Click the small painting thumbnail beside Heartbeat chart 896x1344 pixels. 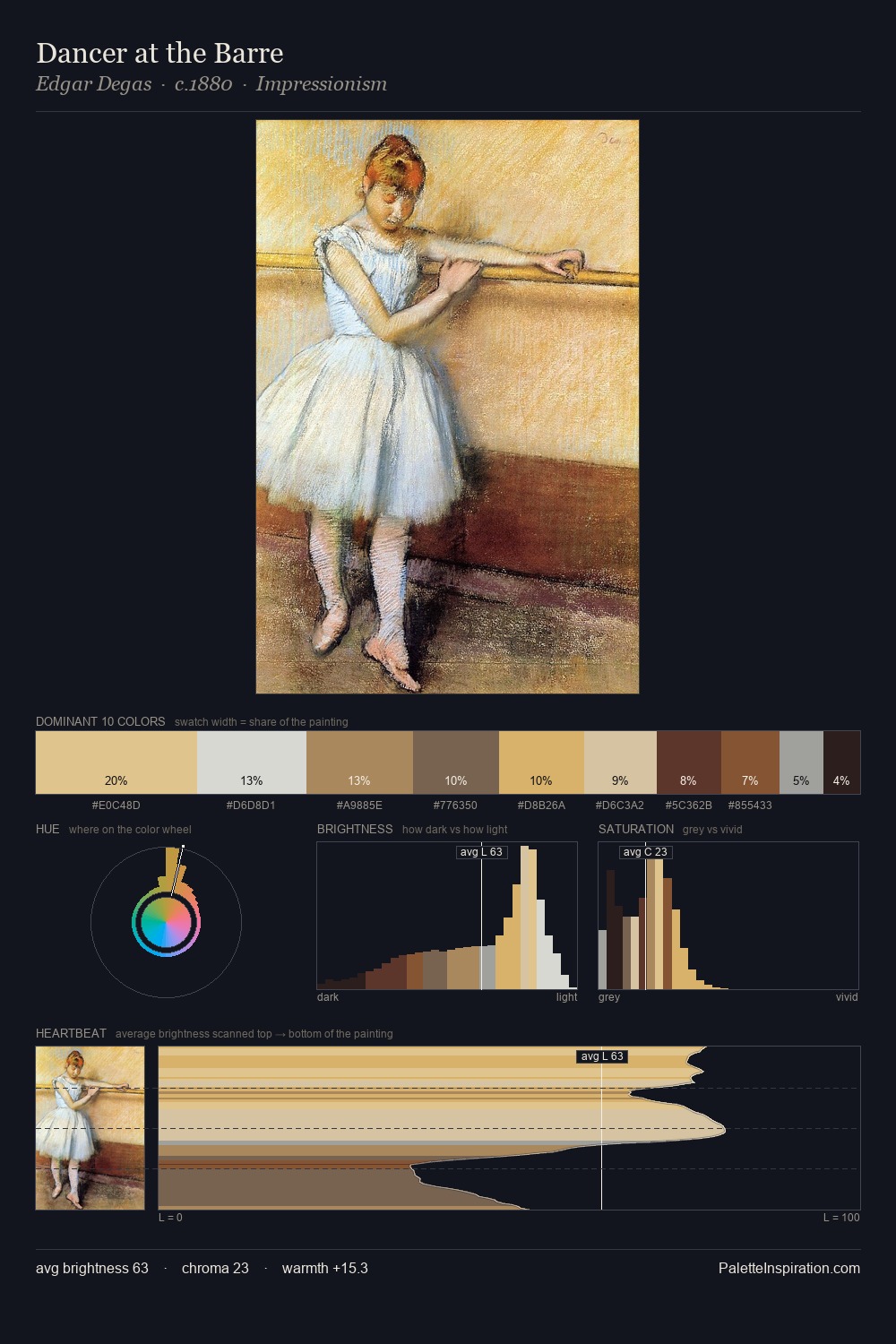(x=90, y=1128)
